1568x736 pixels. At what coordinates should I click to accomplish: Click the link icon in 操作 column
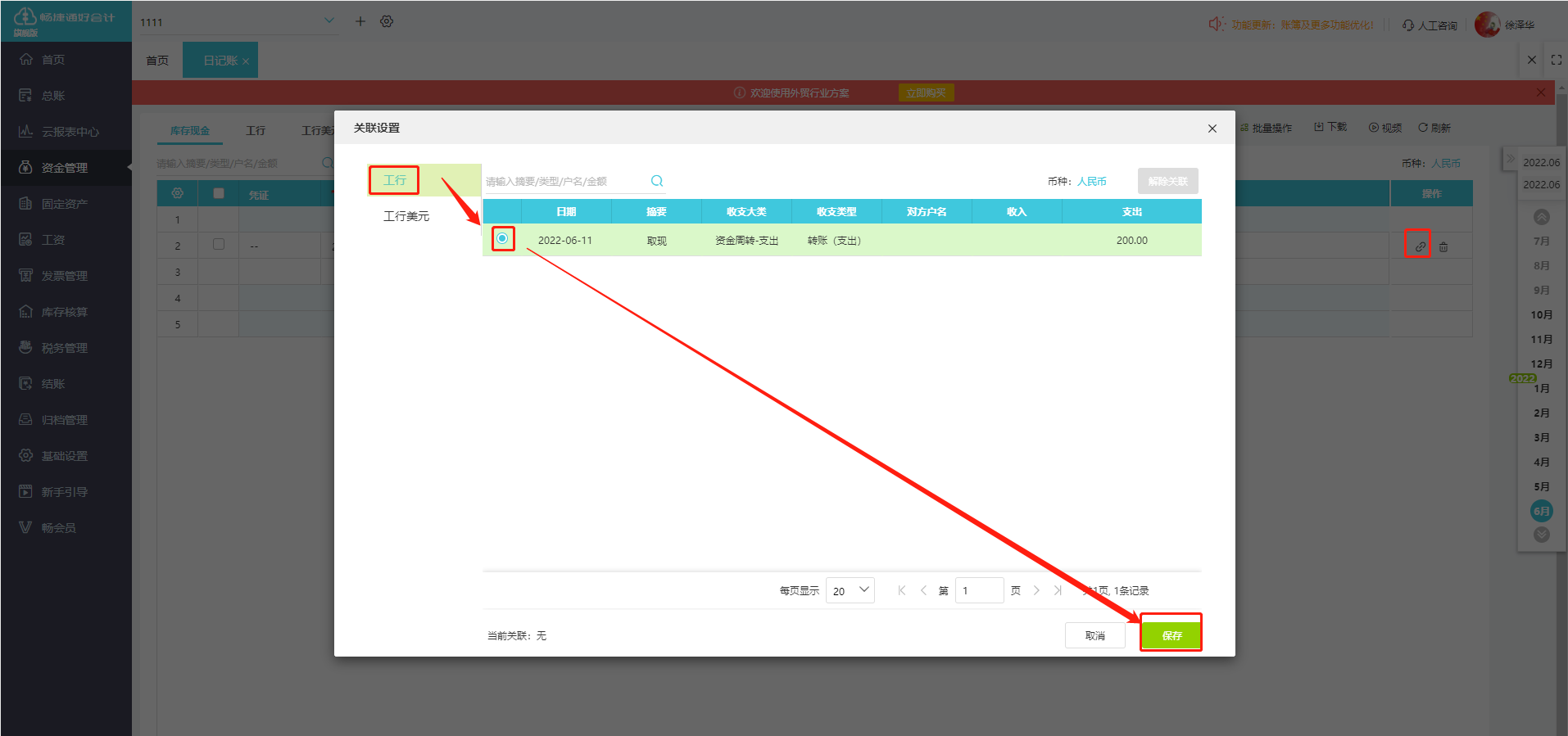[1420, 246]
